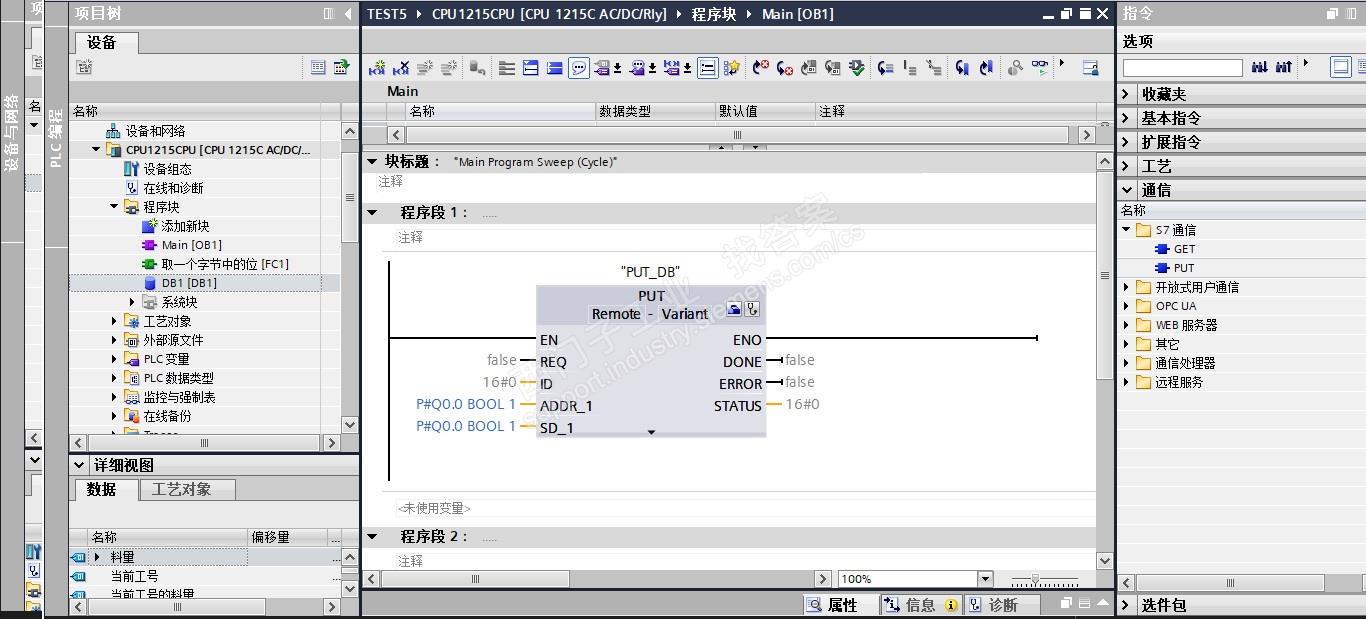Open PUT block configuration toolbox icon
This screenshot has height=619, width=1366.
[734, 309]
